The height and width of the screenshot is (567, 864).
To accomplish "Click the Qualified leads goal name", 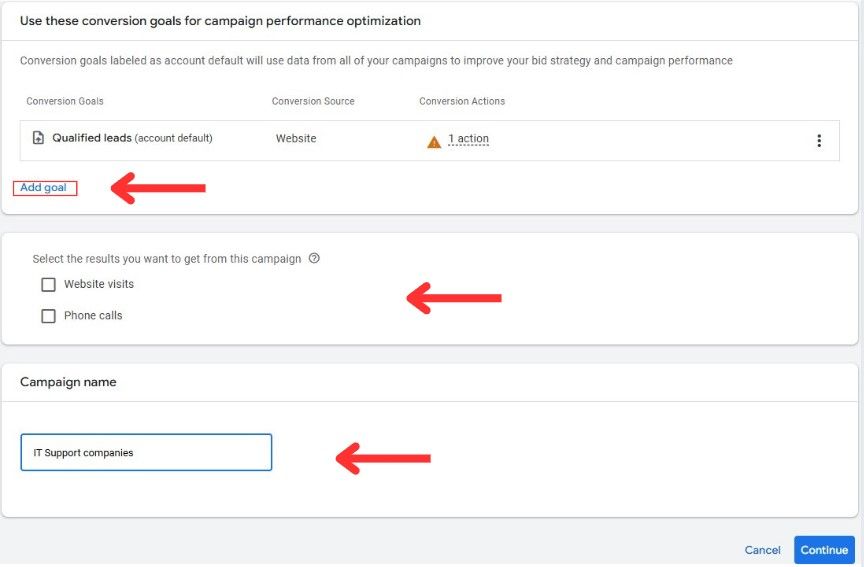I will click(x=92, y=138).
